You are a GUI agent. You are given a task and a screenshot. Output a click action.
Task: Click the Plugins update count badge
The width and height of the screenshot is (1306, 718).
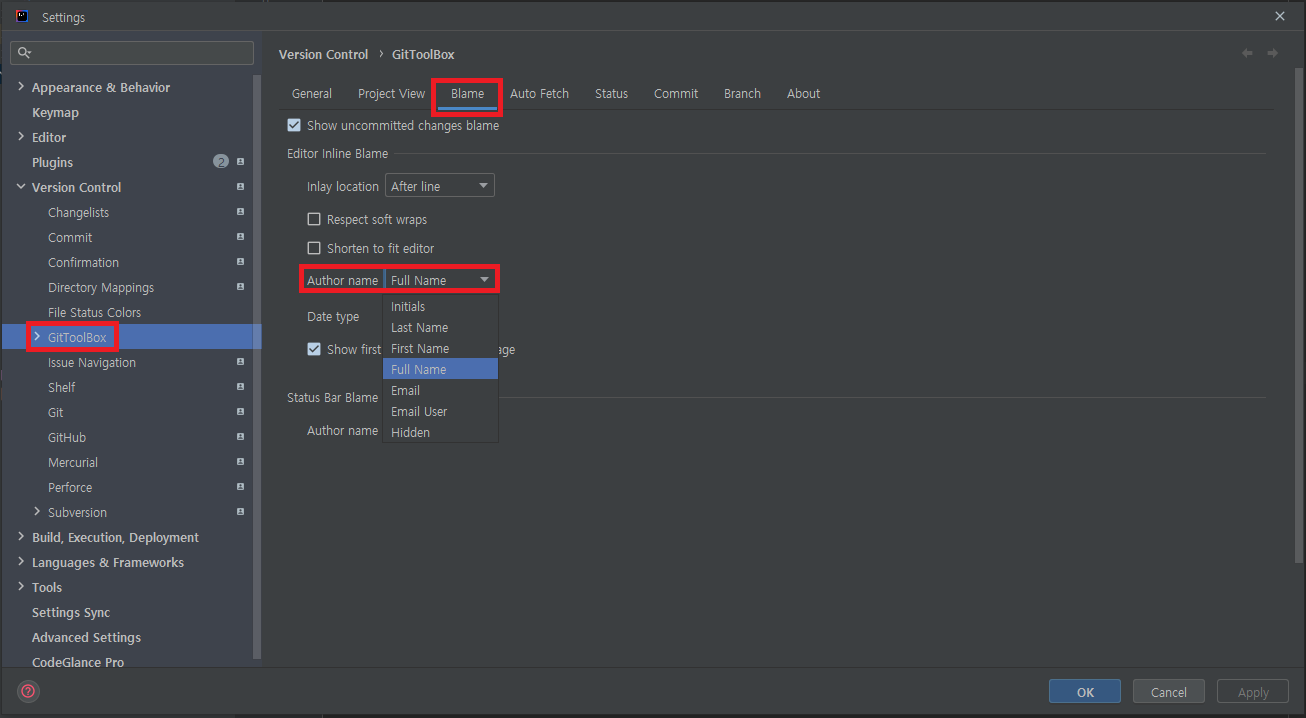221,162
